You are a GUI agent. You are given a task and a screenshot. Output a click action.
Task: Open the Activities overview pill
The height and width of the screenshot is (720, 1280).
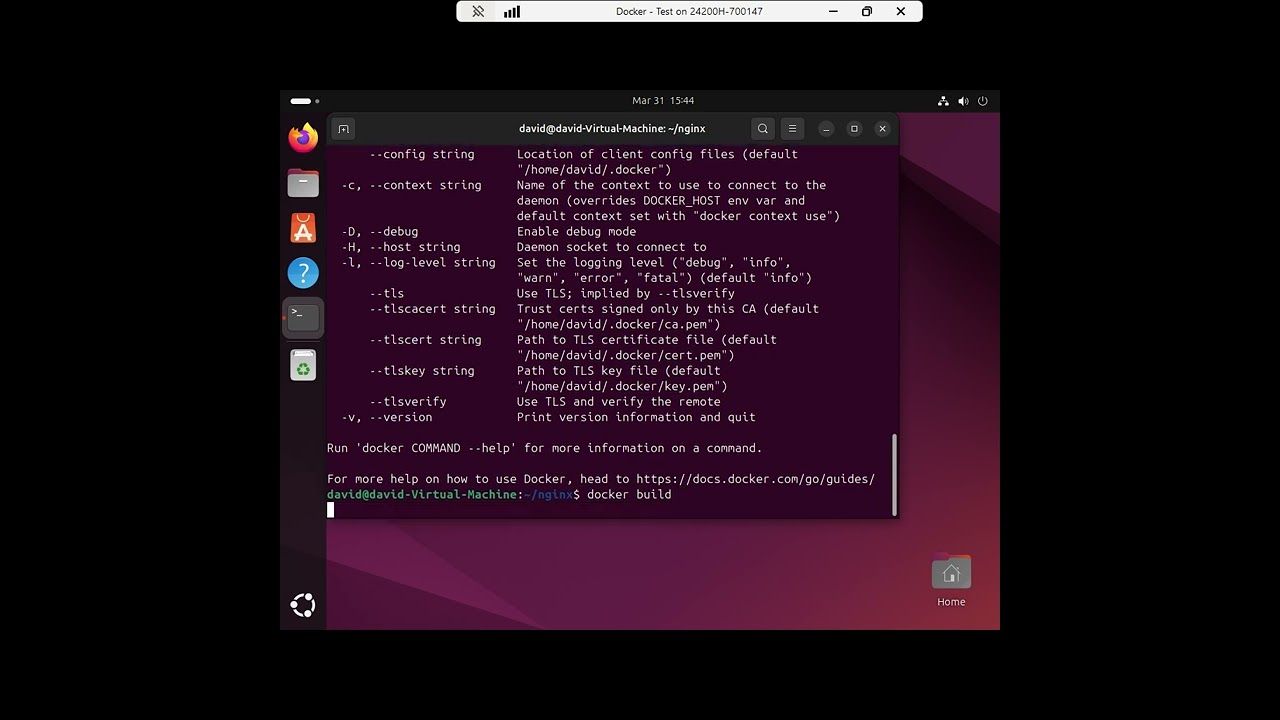point(304,101)
